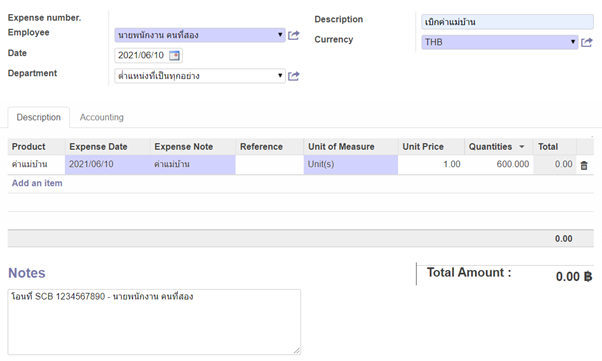
Task: Expand the Department dropdown
Action: tap(280, 76)
